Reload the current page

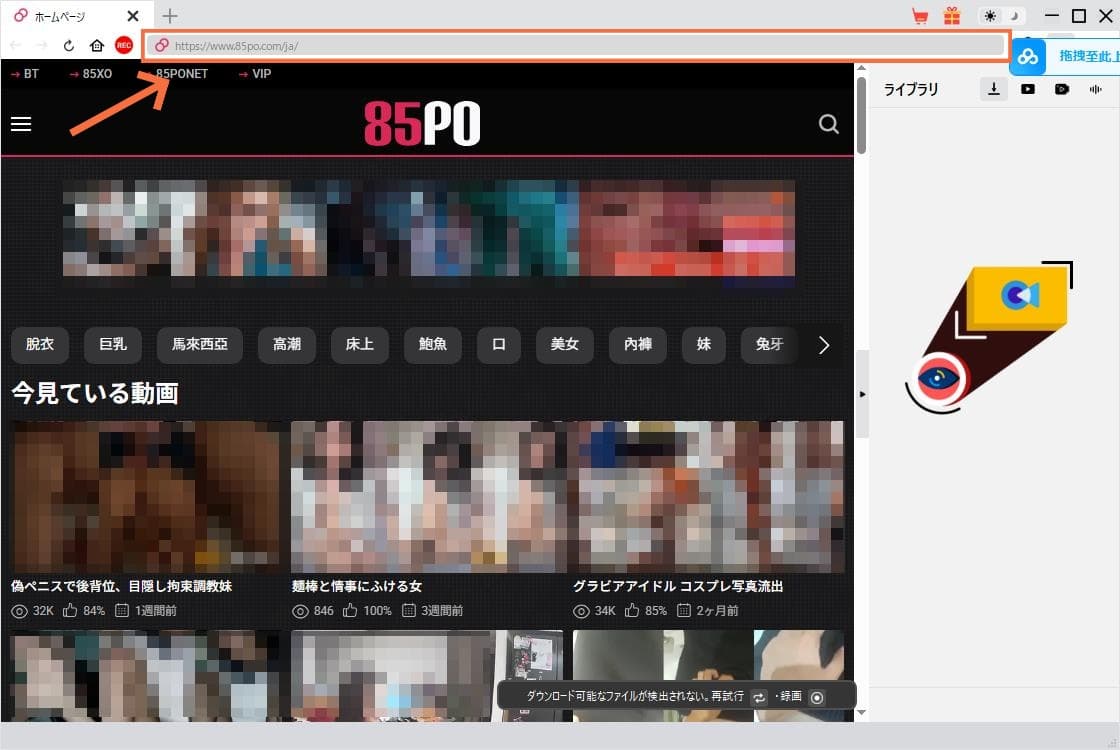69,46
